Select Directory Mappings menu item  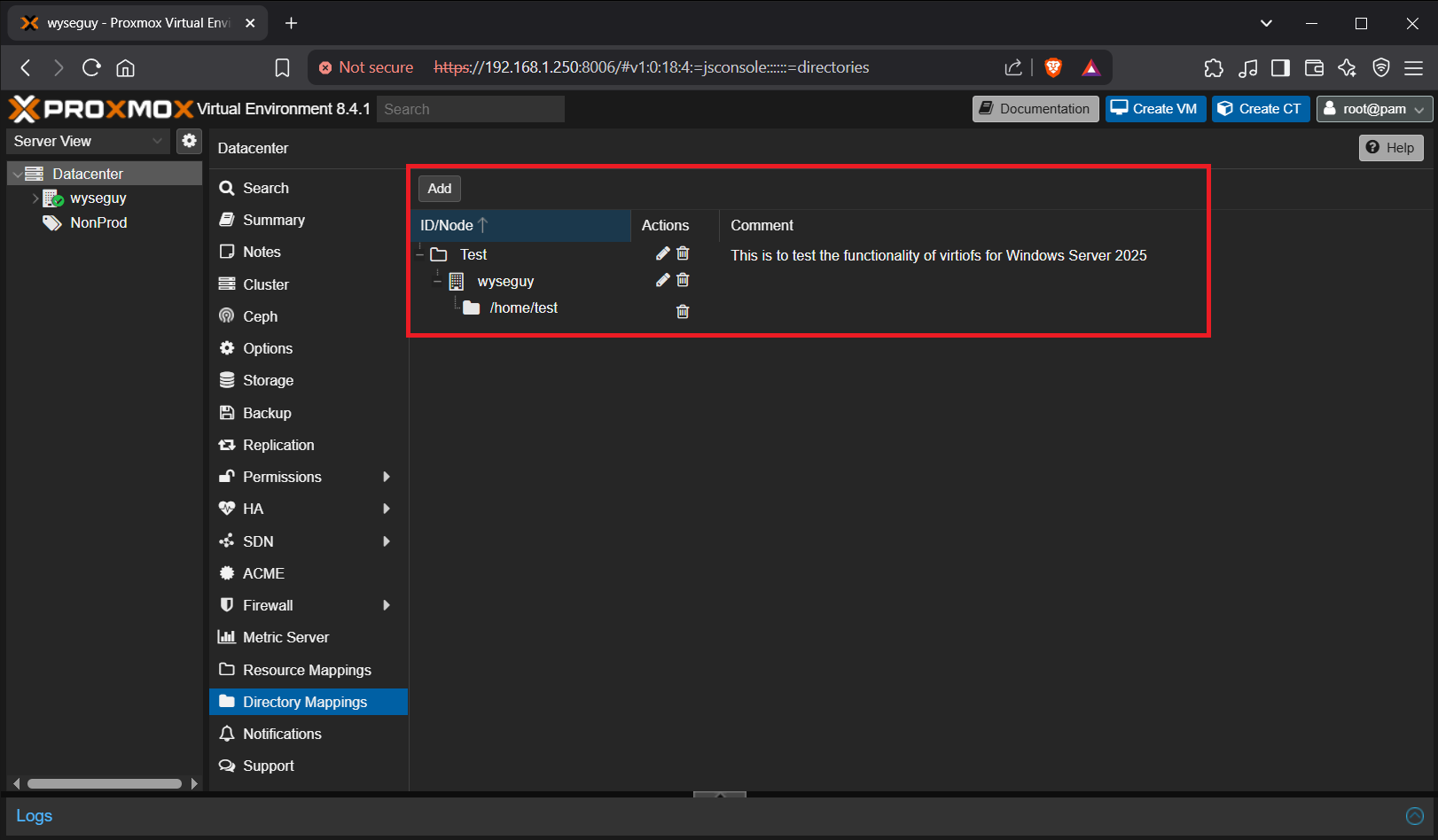pos(309,702)
